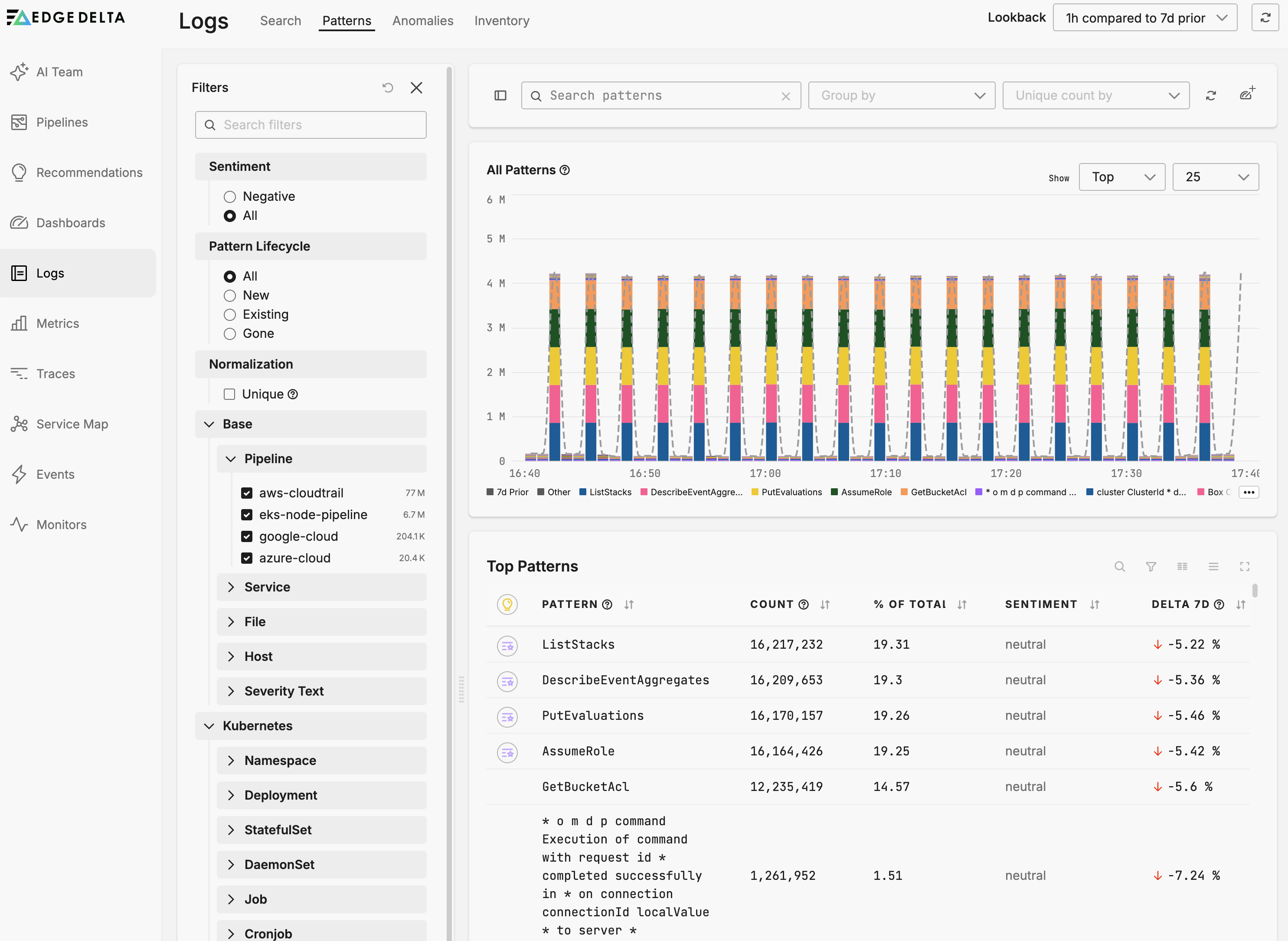
Task: Click the refresh icon in the page header
Action: (x=1265, y=18)
